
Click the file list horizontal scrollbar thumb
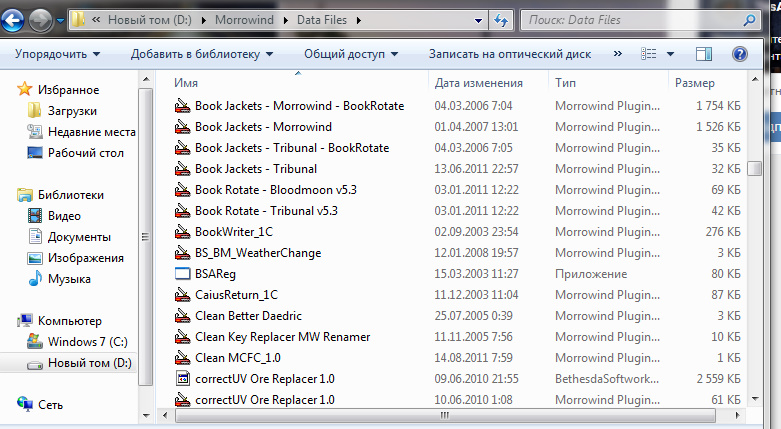(x=445, y=415)
